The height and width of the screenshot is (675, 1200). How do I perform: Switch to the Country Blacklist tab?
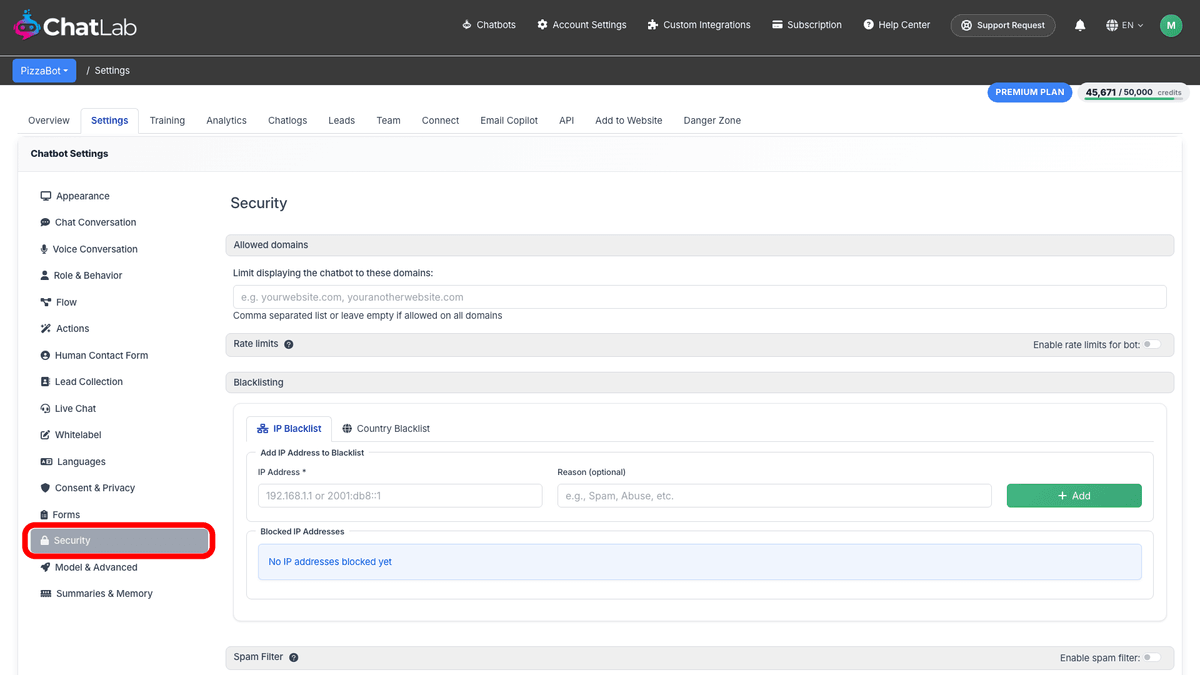(x=386, y=429)
